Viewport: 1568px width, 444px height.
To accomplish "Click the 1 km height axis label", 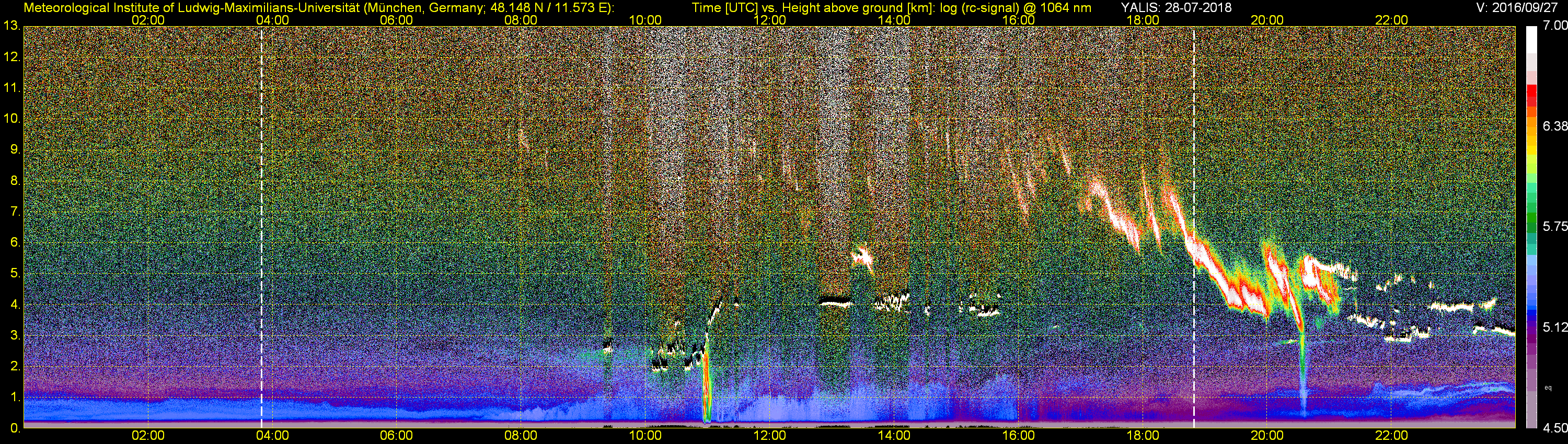I will pos(15,397).
